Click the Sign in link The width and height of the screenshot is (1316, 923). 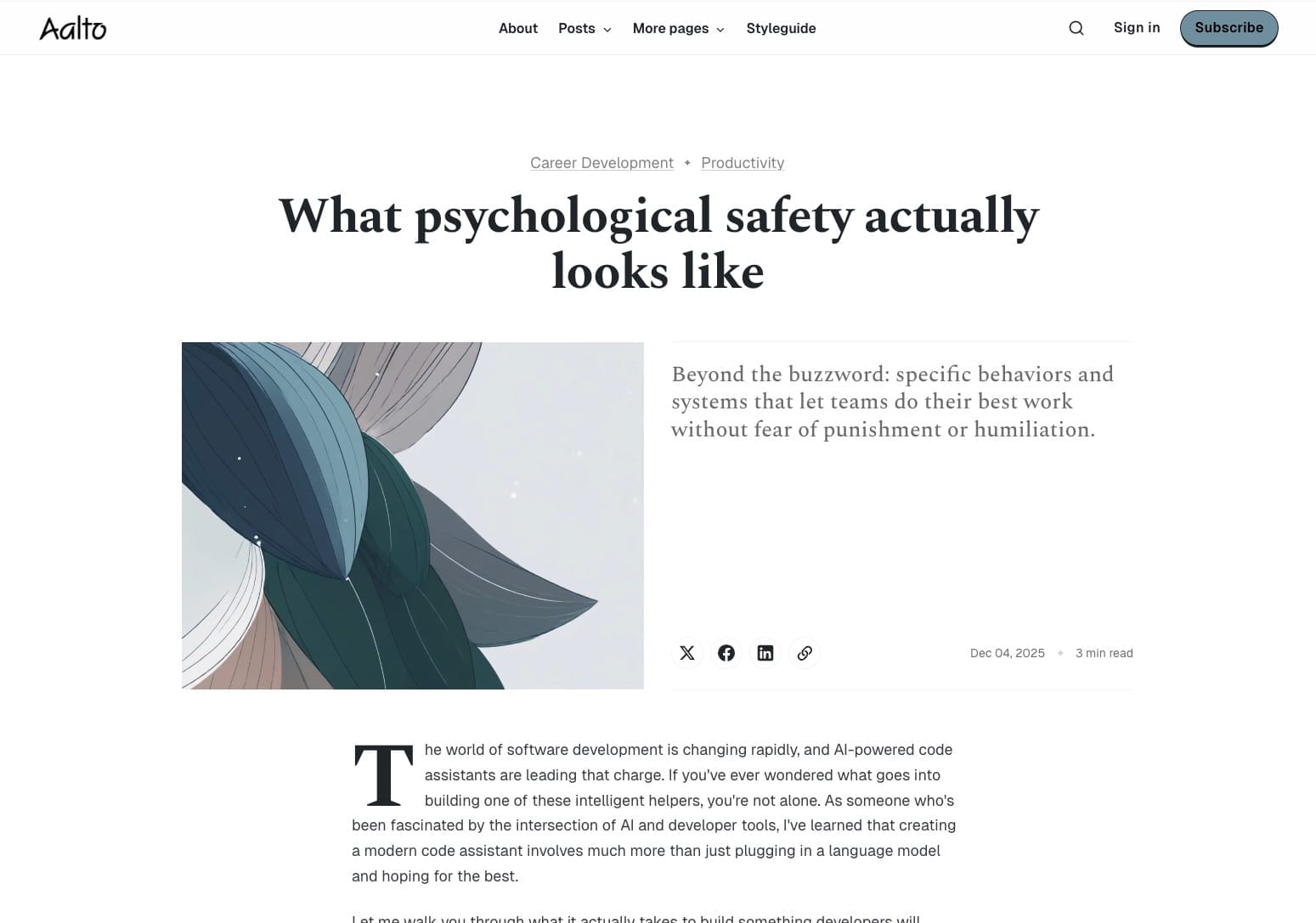[x=1137, y=27]
